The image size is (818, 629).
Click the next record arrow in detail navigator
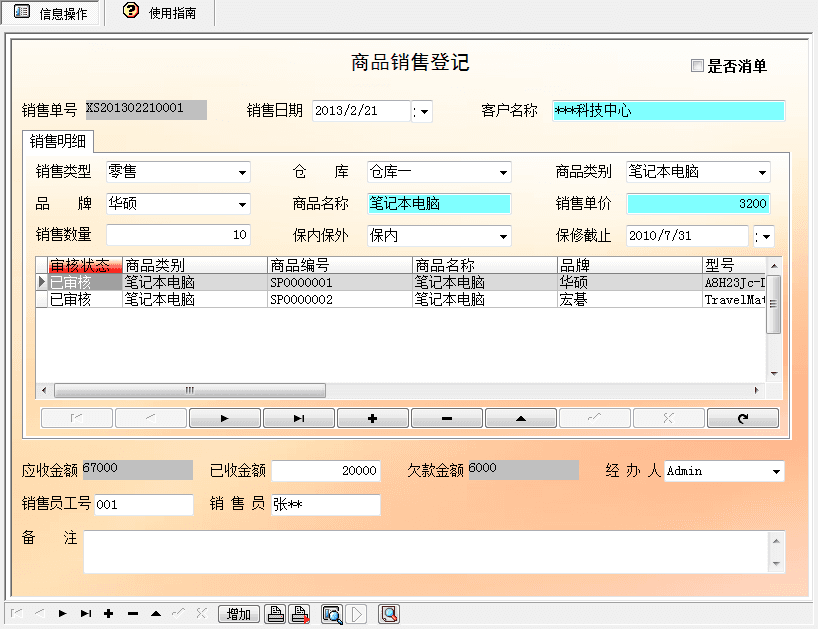[x=225, y=418]
